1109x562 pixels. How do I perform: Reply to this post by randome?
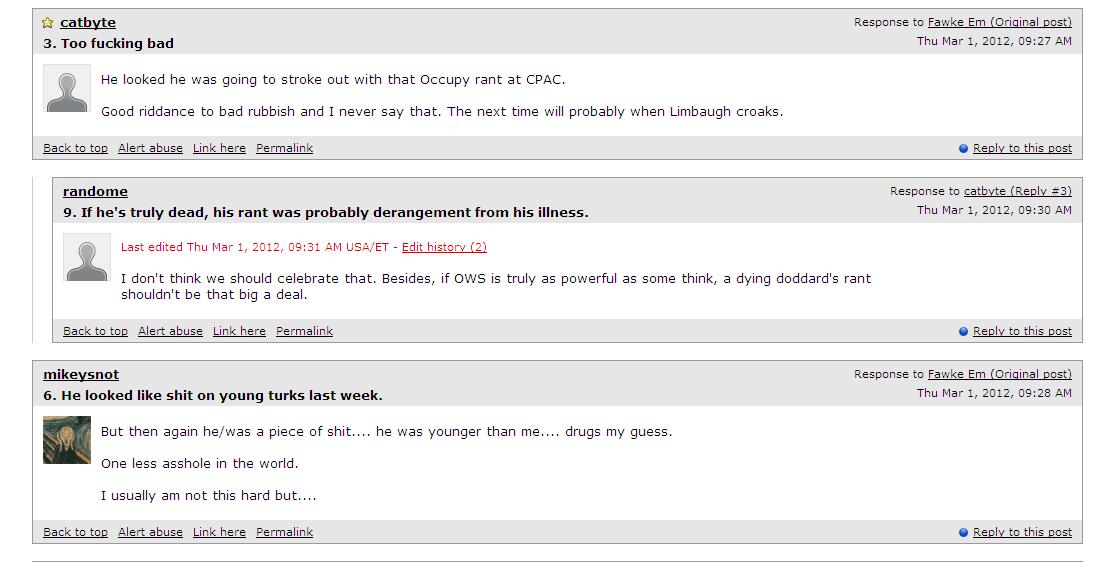(x=1022, y=331)
